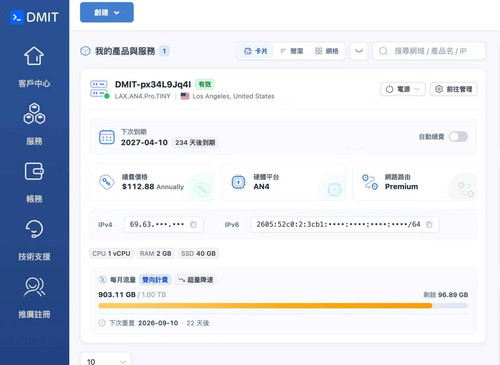Expand the chevron filter dropdown beside view tabs
This screenshot has width=500, height=365.
click(359, 51)
